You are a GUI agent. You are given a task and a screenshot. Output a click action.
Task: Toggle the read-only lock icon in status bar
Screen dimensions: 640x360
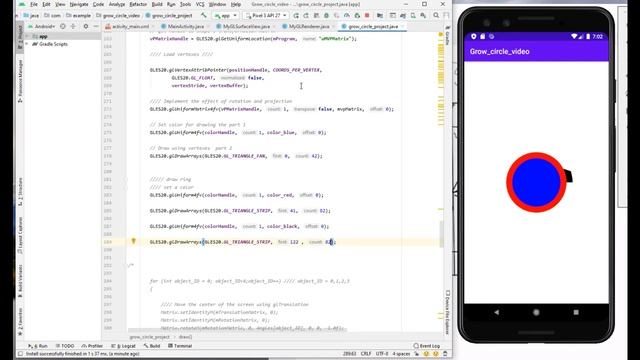[x=416, y=353]
